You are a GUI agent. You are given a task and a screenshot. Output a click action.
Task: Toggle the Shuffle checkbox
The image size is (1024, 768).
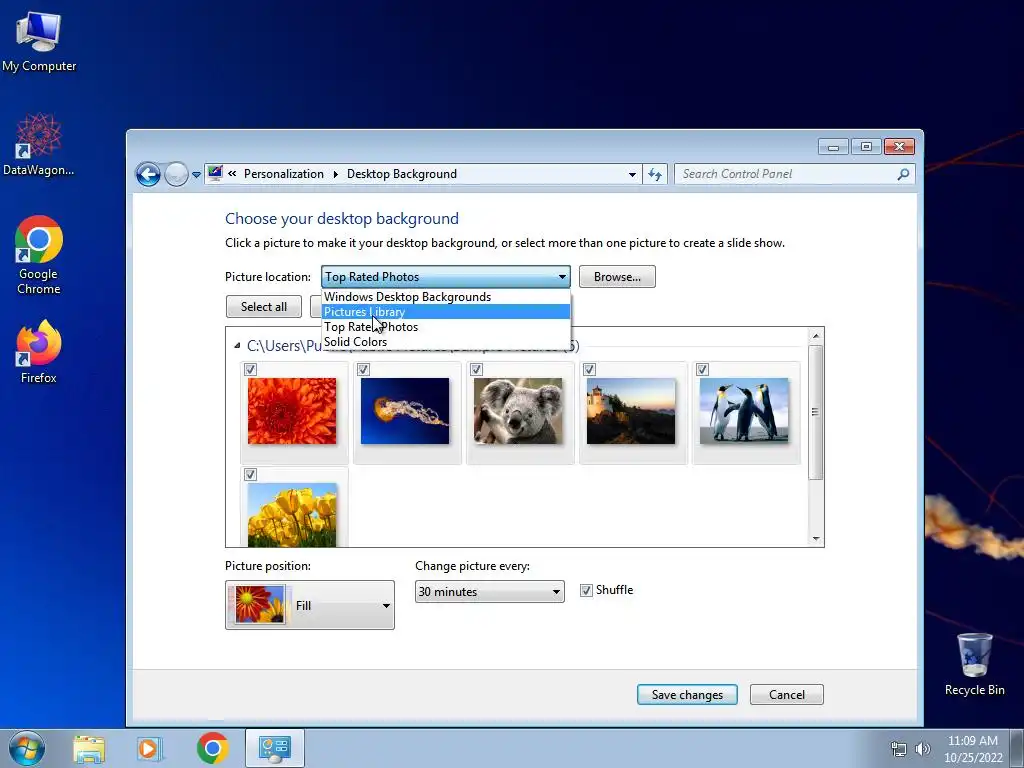click(586, 590)
